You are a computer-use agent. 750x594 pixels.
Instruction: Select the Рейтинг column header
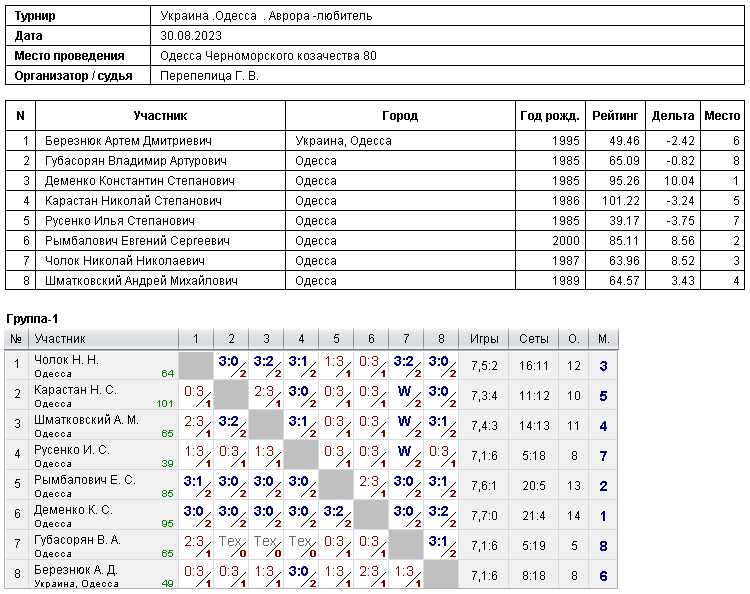[615, 116]
